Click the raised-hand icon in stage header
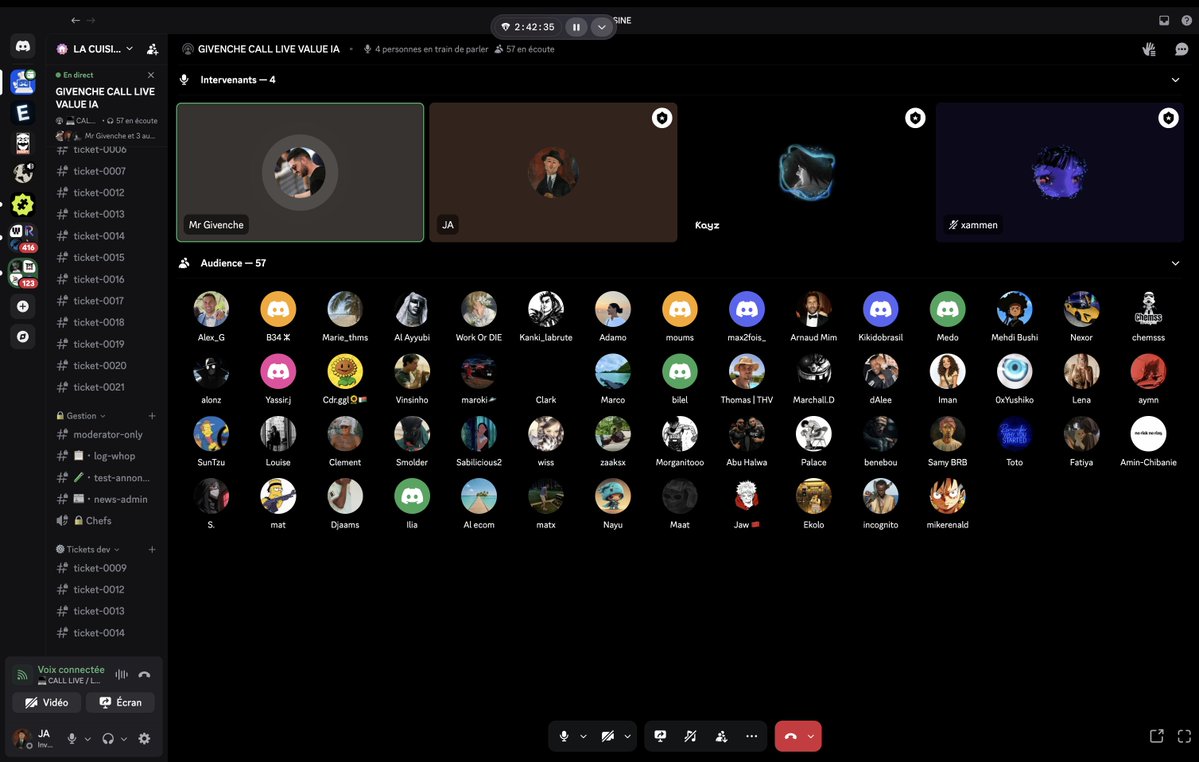 [1149, 49]
